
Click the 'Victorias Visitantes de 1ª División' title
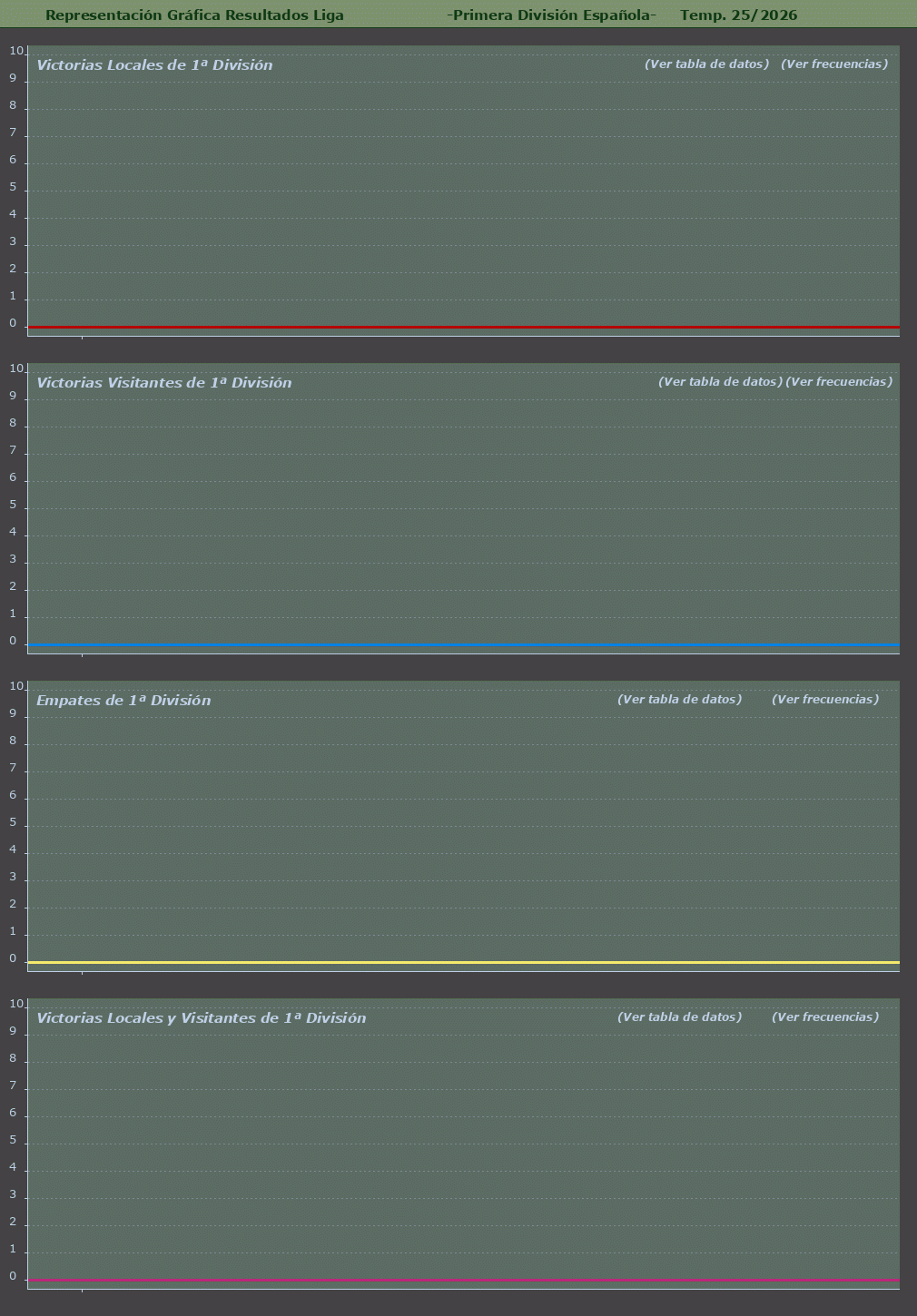164,383
